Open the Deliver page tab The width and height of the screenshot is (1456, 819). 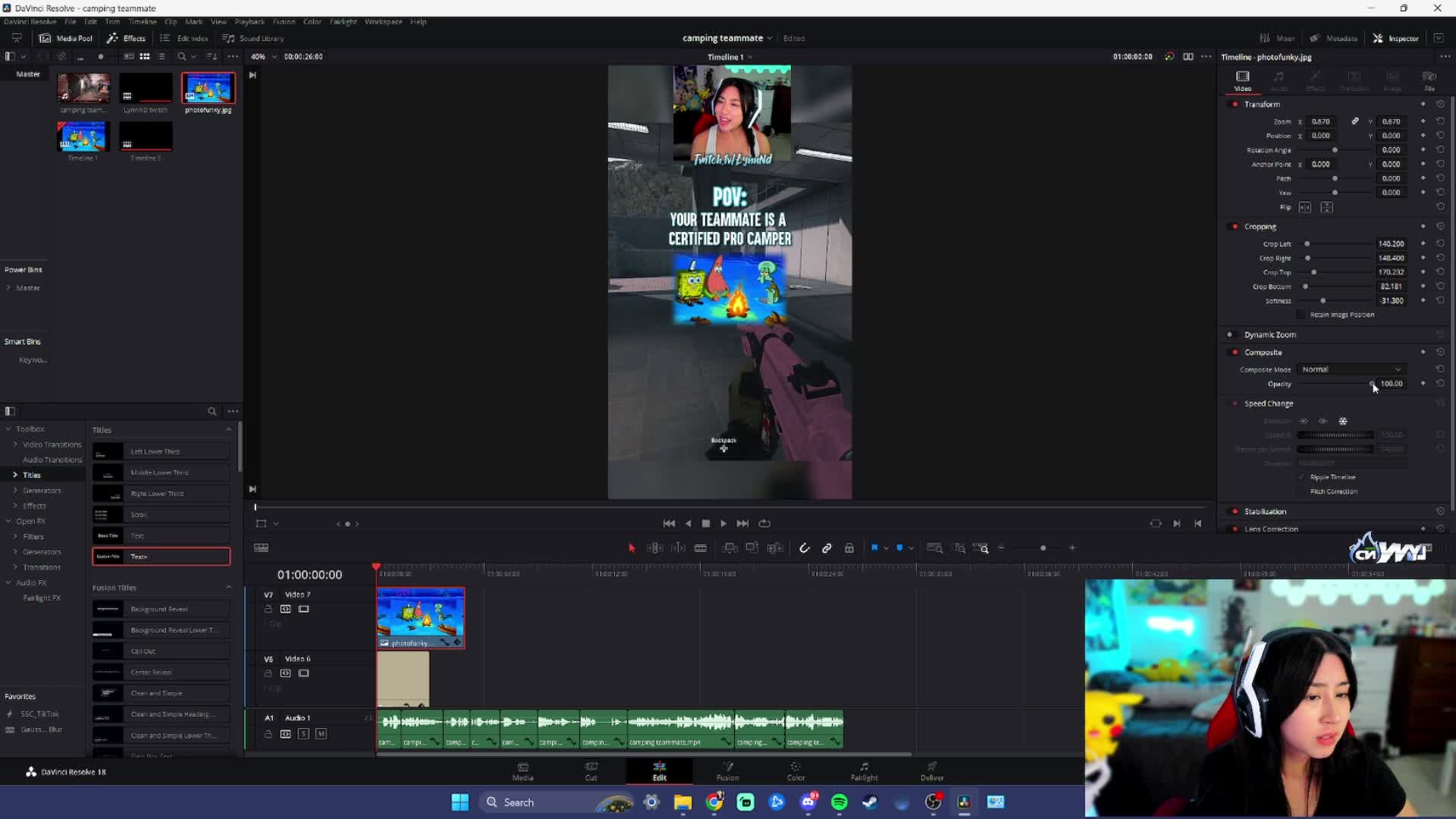[932, 771]
